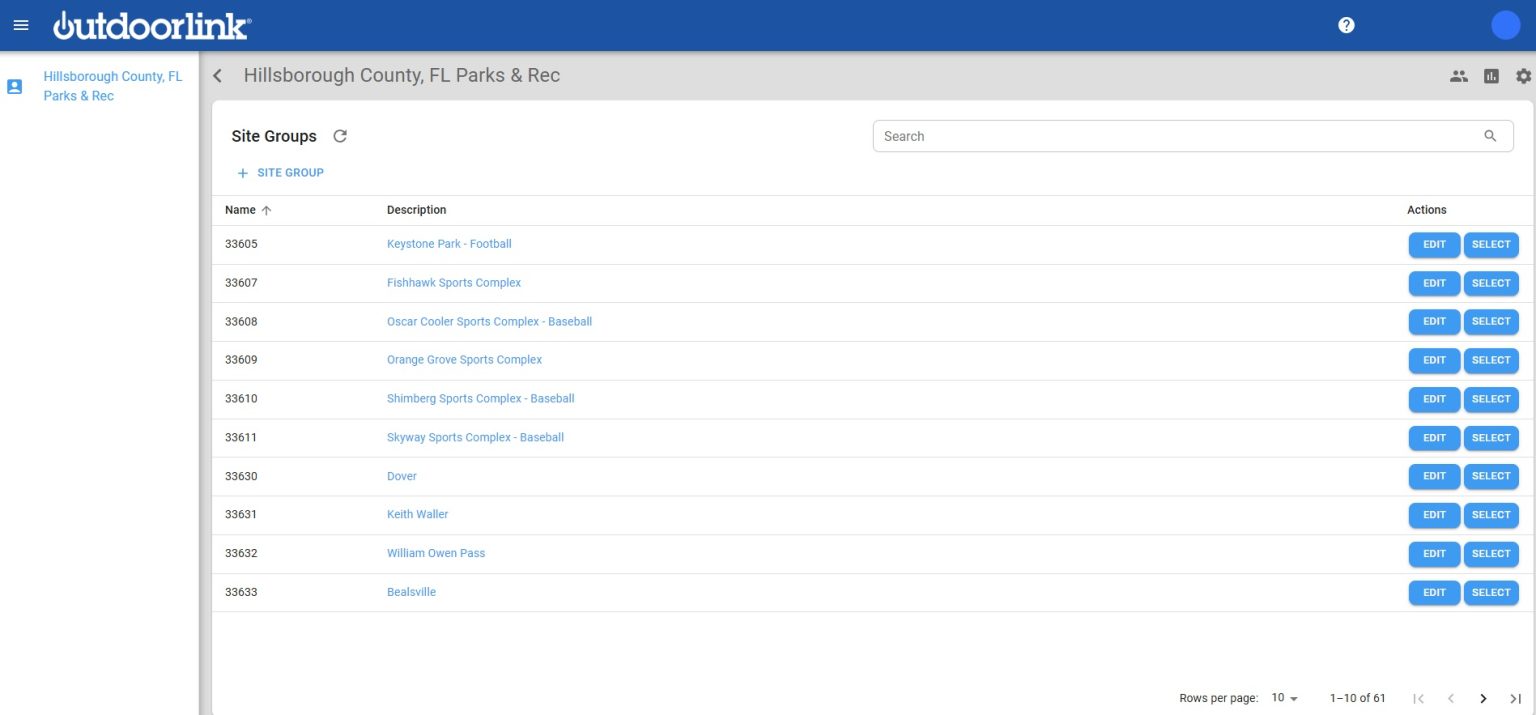Click the help question mark icon
1536x715 pixels.
point(1346,25)
